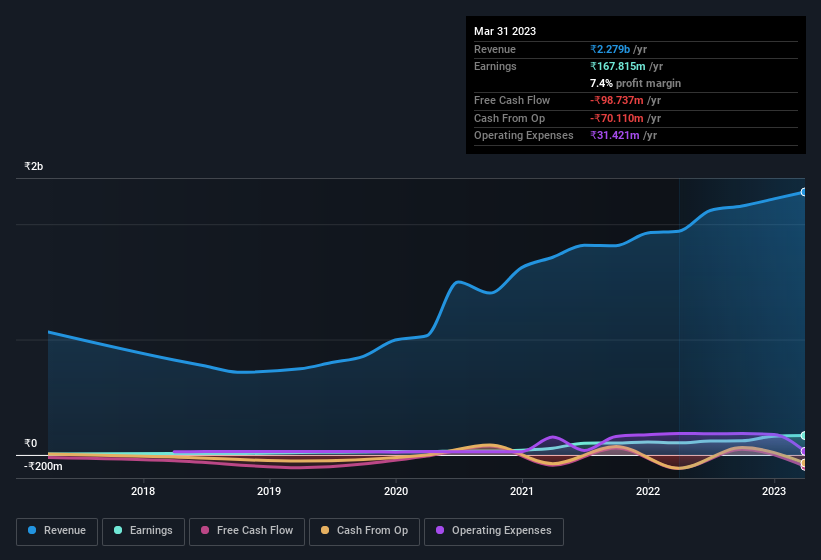Toggle the Operating Expenses series

pyautogui.click(x=494, y=531)
